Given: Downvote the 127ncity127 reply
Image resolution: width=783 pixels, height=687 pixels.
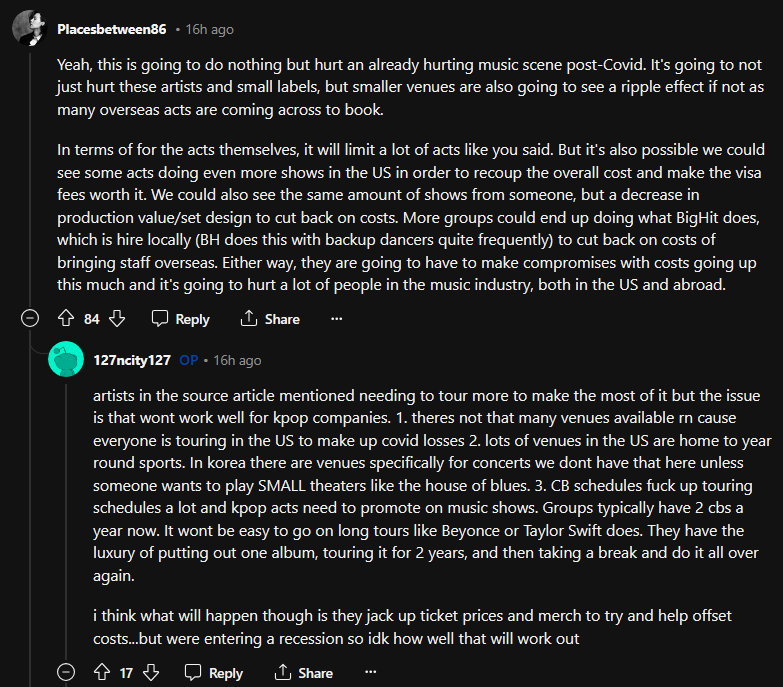Looking at the screenshot, I should point(150,672).
